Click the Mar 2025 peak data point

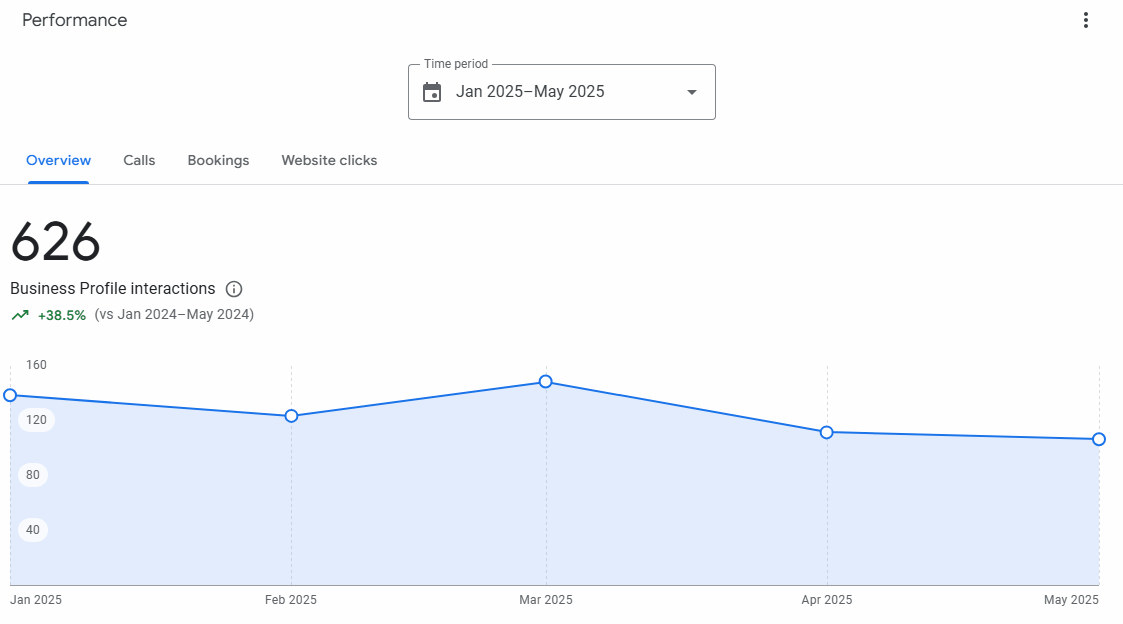[545, 381]
